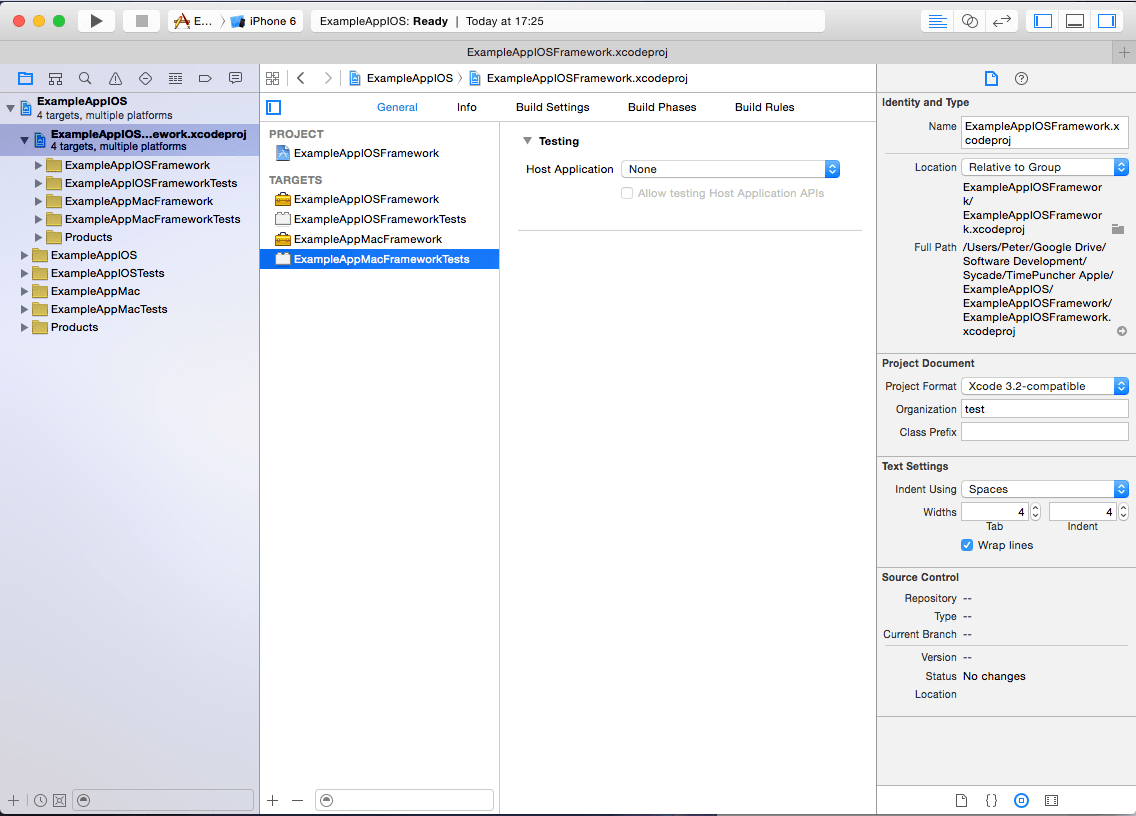Add a file in the navigator footer
Viewport: 1136px width, 816px height.
coord(13,800)
